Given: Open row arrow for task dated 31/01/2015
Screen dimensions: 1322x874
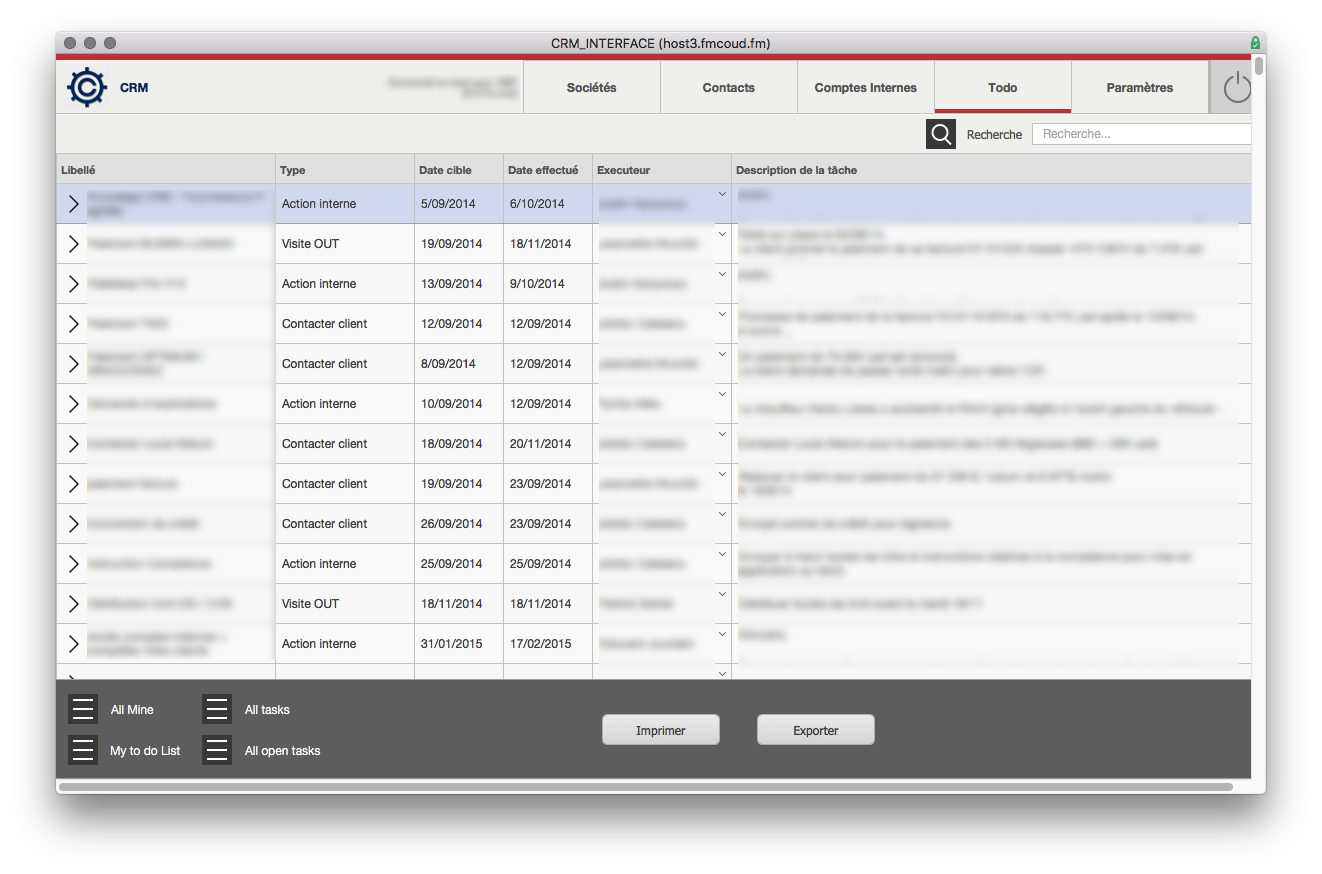Looking at the screenshot, I should tap(73, 644).
